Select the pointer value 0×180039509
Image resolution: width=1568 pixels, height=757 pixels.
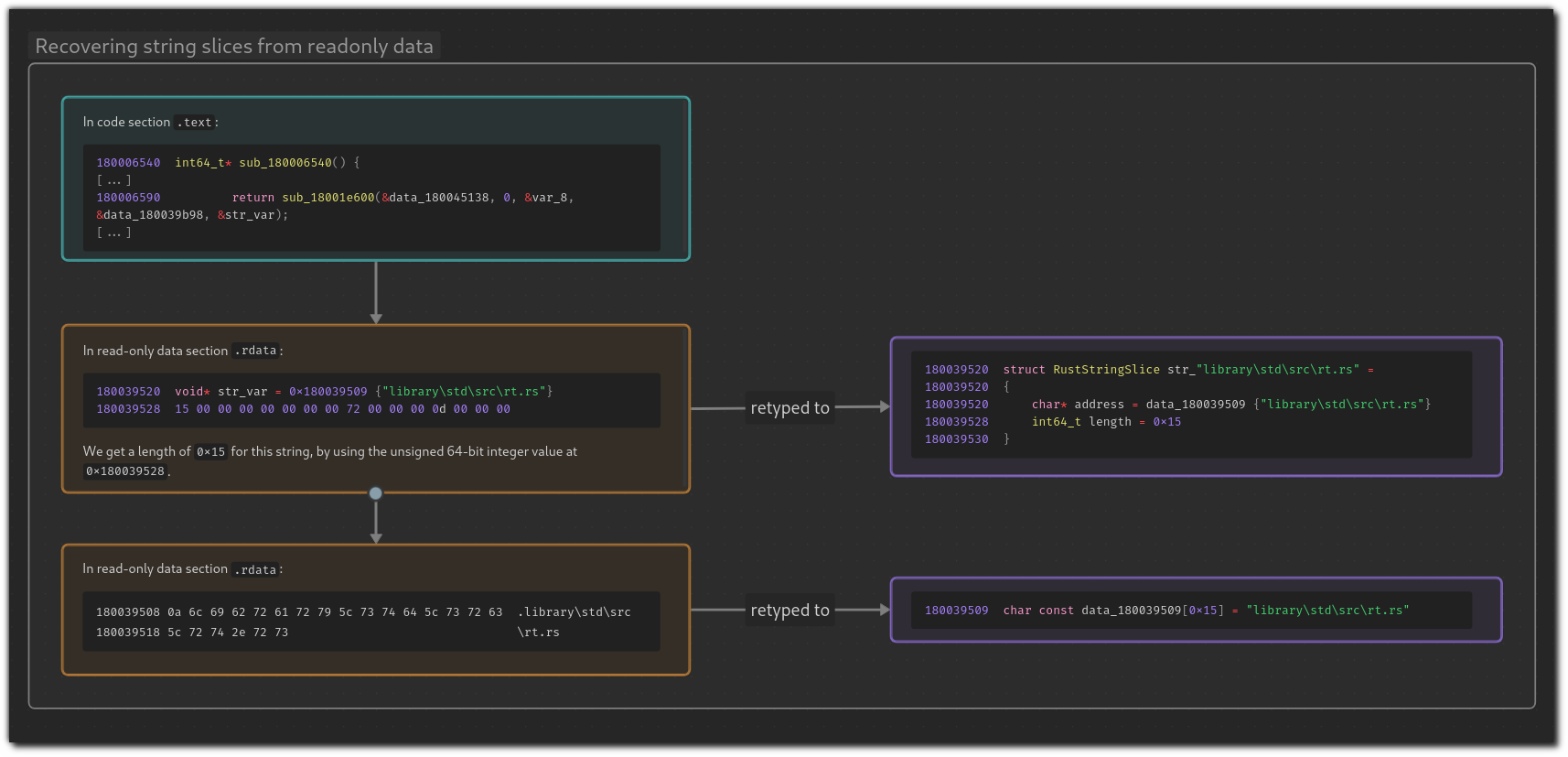pos(328,392)
